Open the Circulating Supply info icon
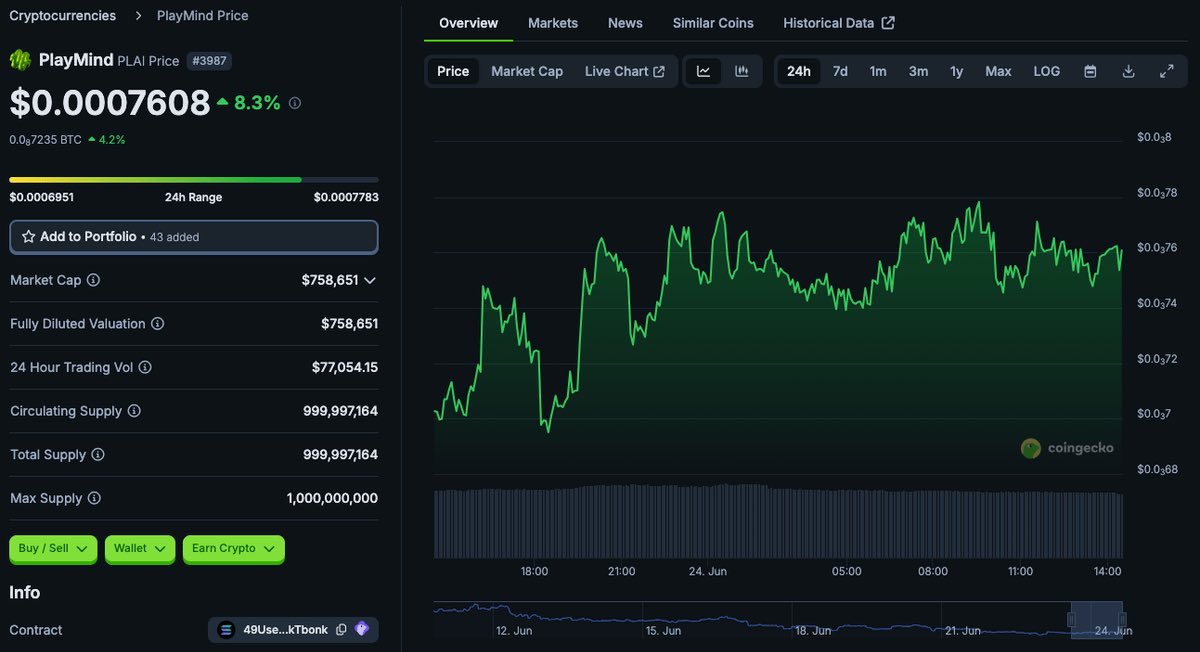 click(x=134, y=411)
